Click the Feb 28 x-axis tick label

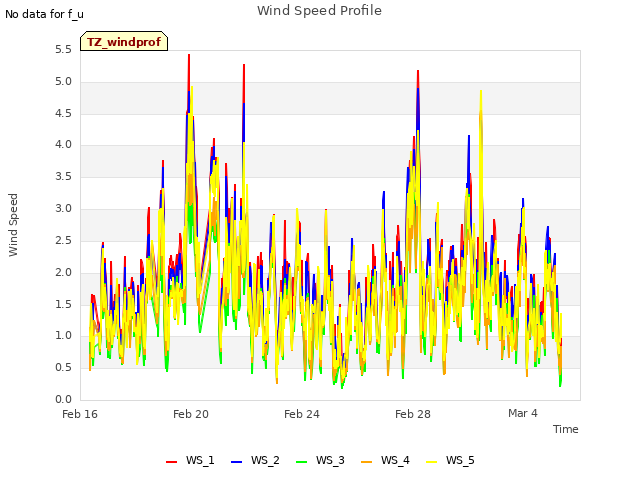coord(413,414)
